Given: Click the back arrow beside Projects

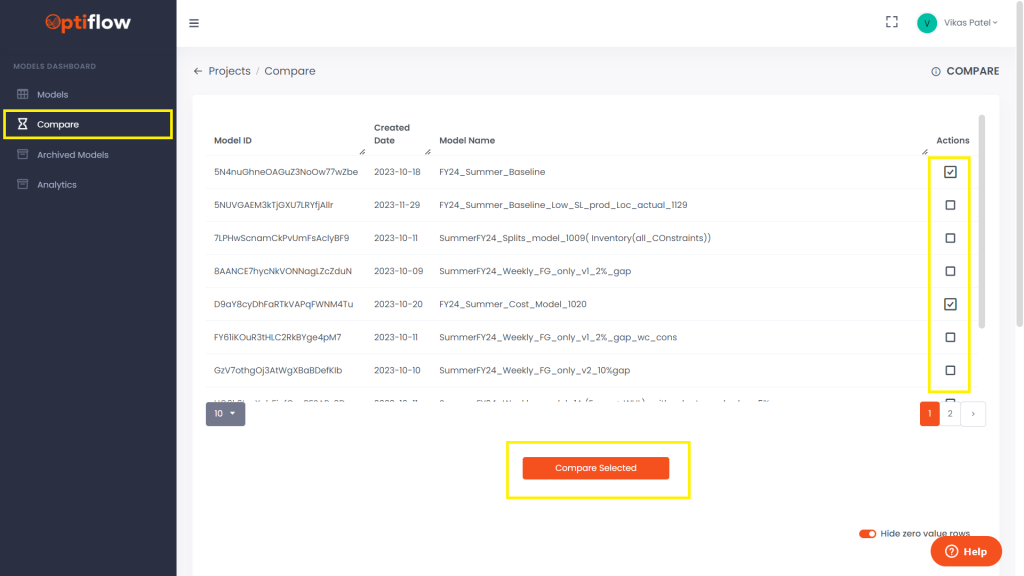Looking at the screenshot, I should [198, 71].
